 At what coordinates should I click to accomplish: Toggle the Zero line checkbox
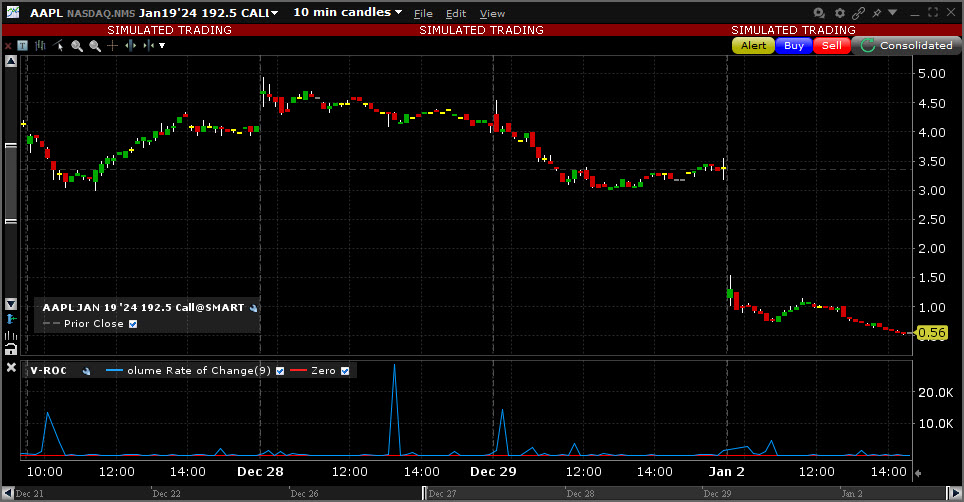click(x=345, y=371)
